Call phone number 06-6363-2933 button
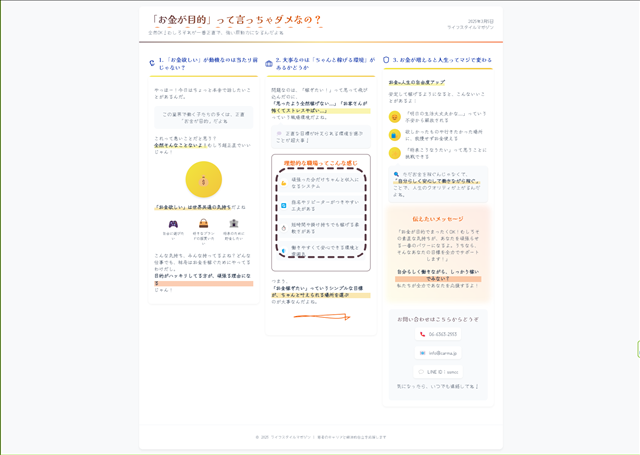The height and width of the screenshot is (455, 640). pyautogui.click(x=438, y=334)
